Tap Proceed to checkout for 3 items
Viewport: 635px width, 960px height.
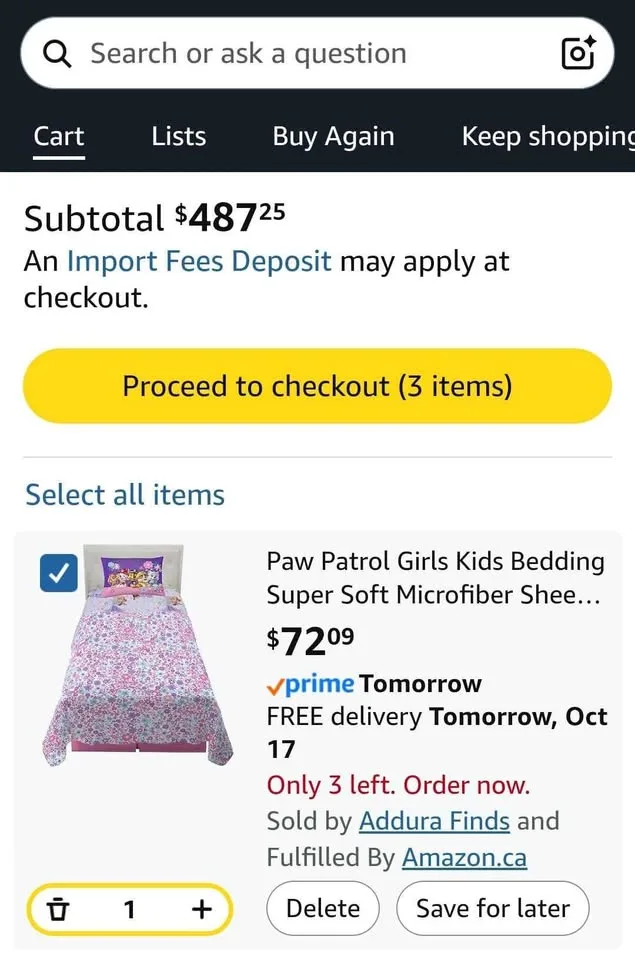317,386
